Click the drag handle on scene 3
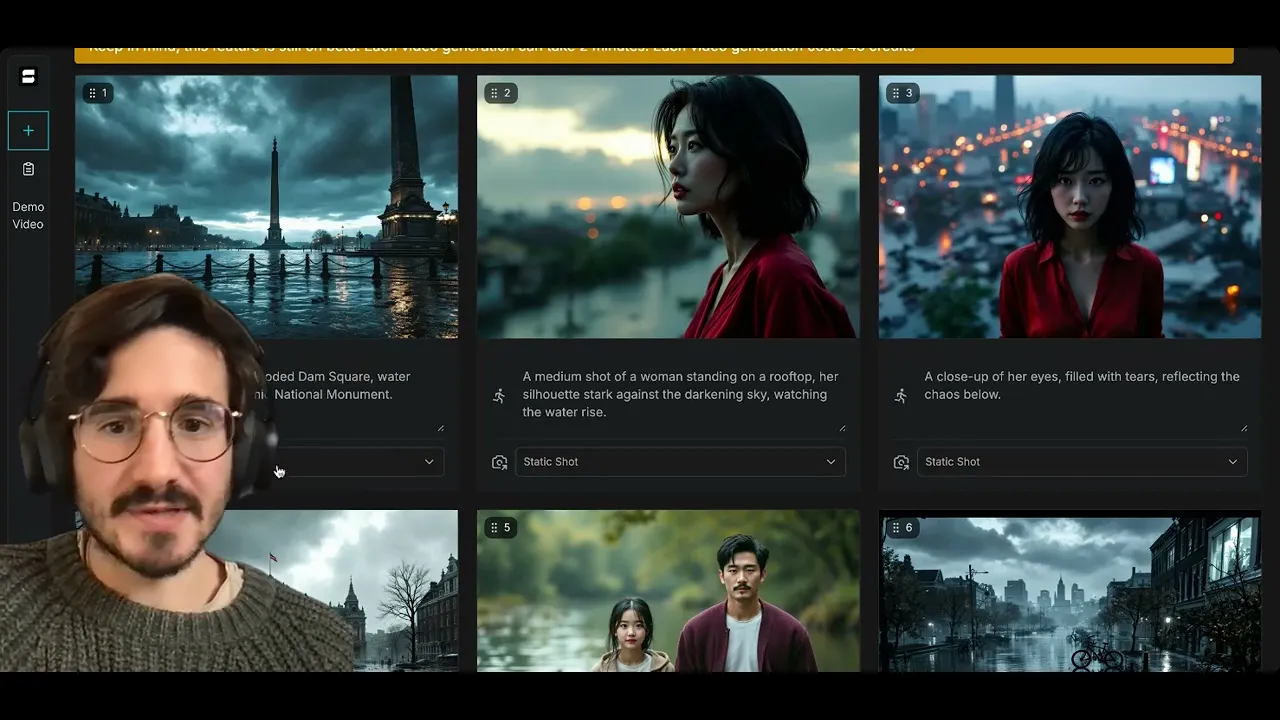This screenshot has height=720, width=1280. click(895, 93)
